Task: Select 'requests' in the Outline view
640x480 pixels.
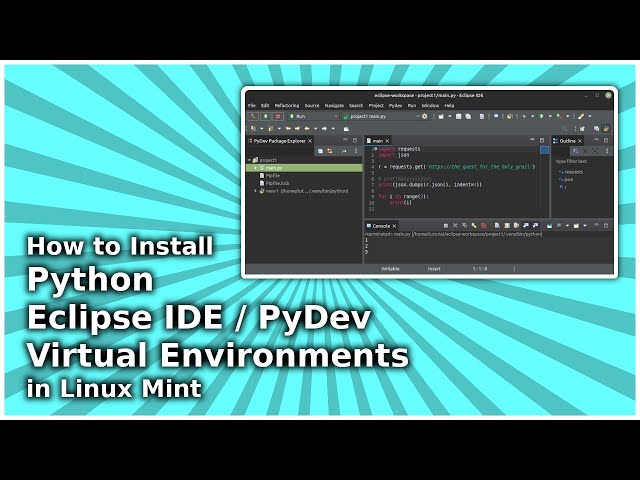Action: [x=571, y=172]
